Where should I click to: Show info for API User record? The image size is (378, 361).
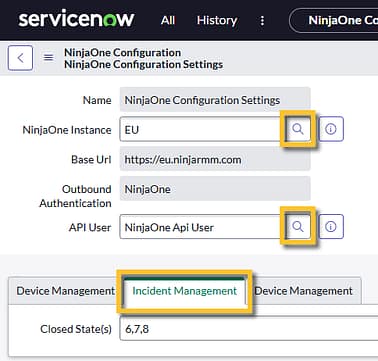331,227
